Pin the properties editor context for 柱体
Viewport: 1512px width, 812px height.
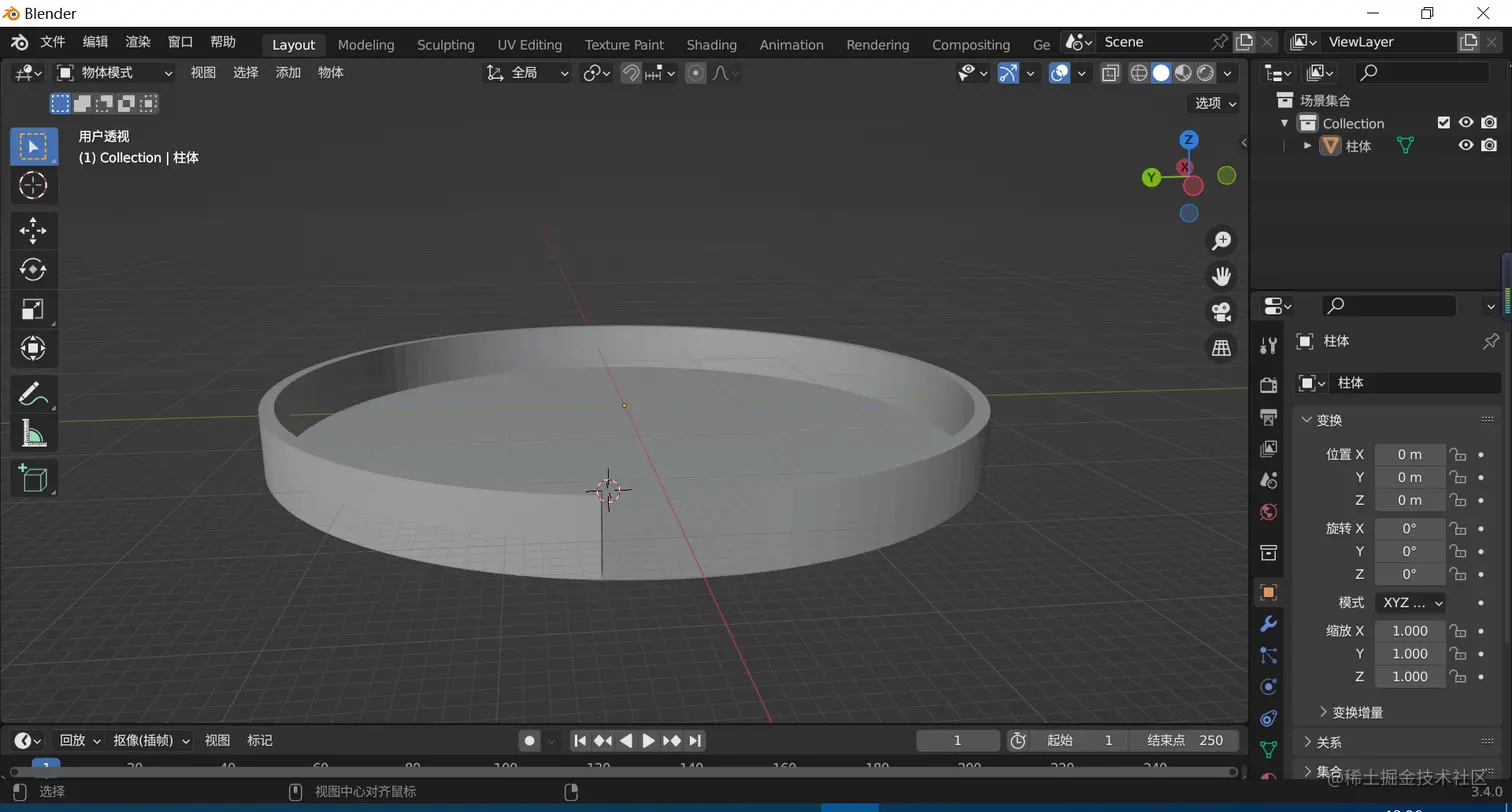tap(1490, 342)
